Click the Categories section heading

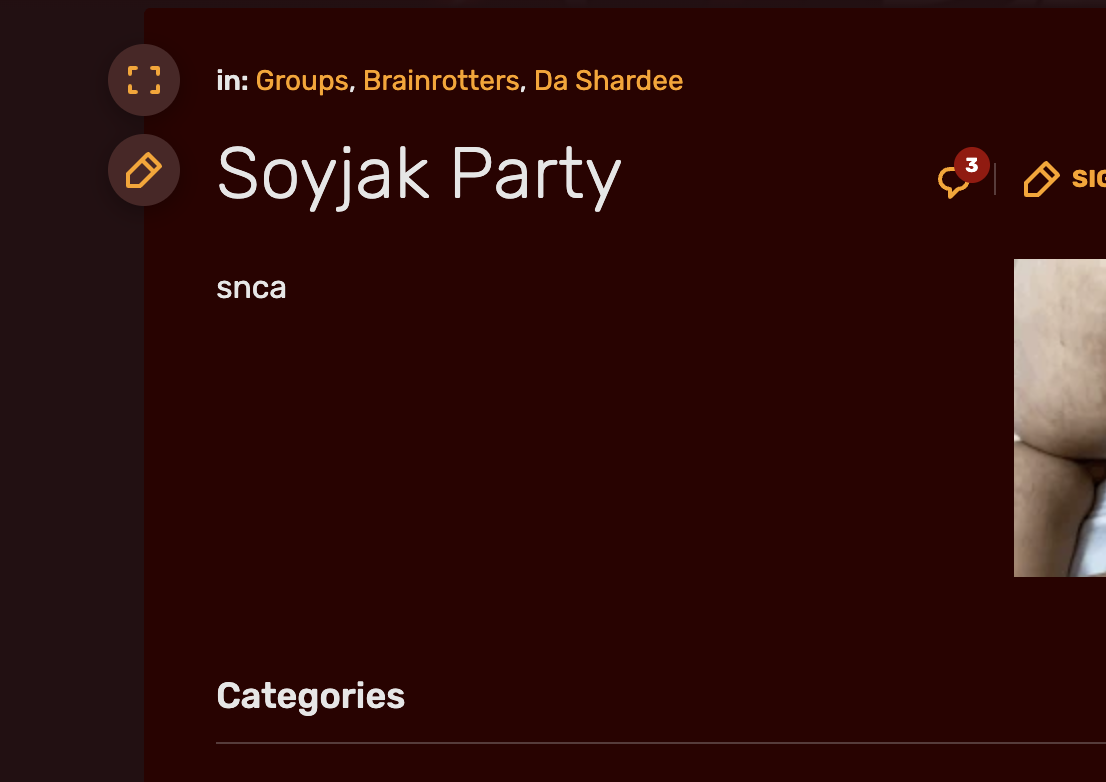tap(310, 696)
